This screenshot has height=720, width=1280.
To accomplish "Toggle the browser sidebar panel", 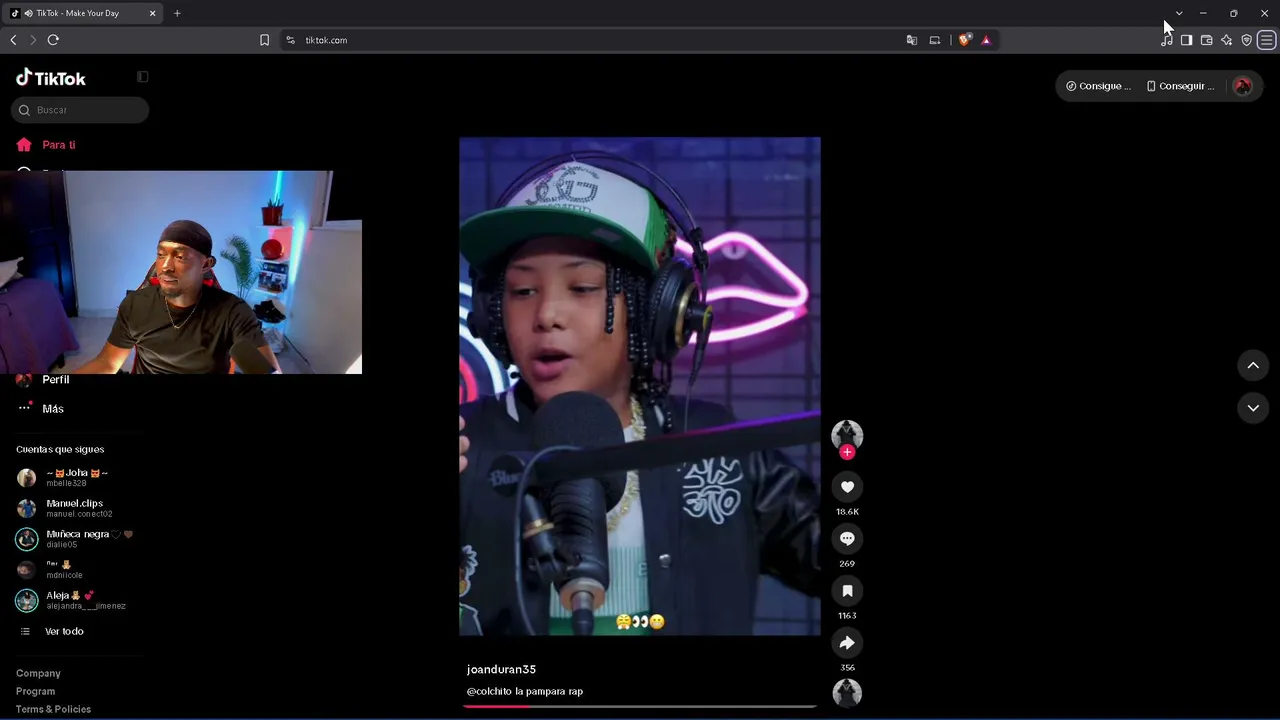I will (1186, 40).
